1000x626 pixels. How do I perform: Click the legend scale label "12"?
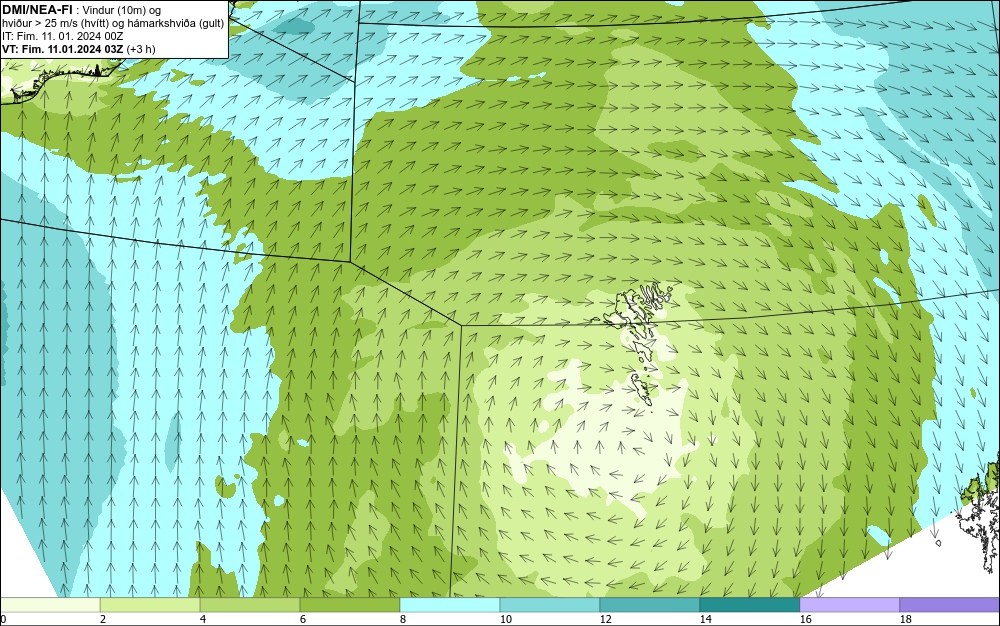pos(605,619)
